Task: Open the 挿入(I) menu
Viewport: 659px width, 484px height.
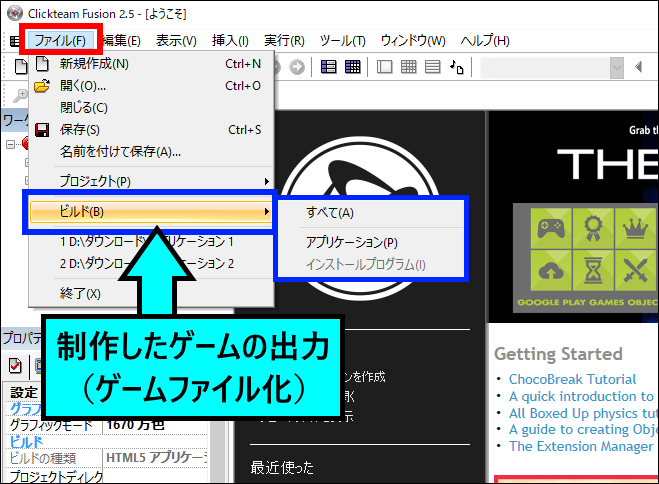Action: (230, 41)
